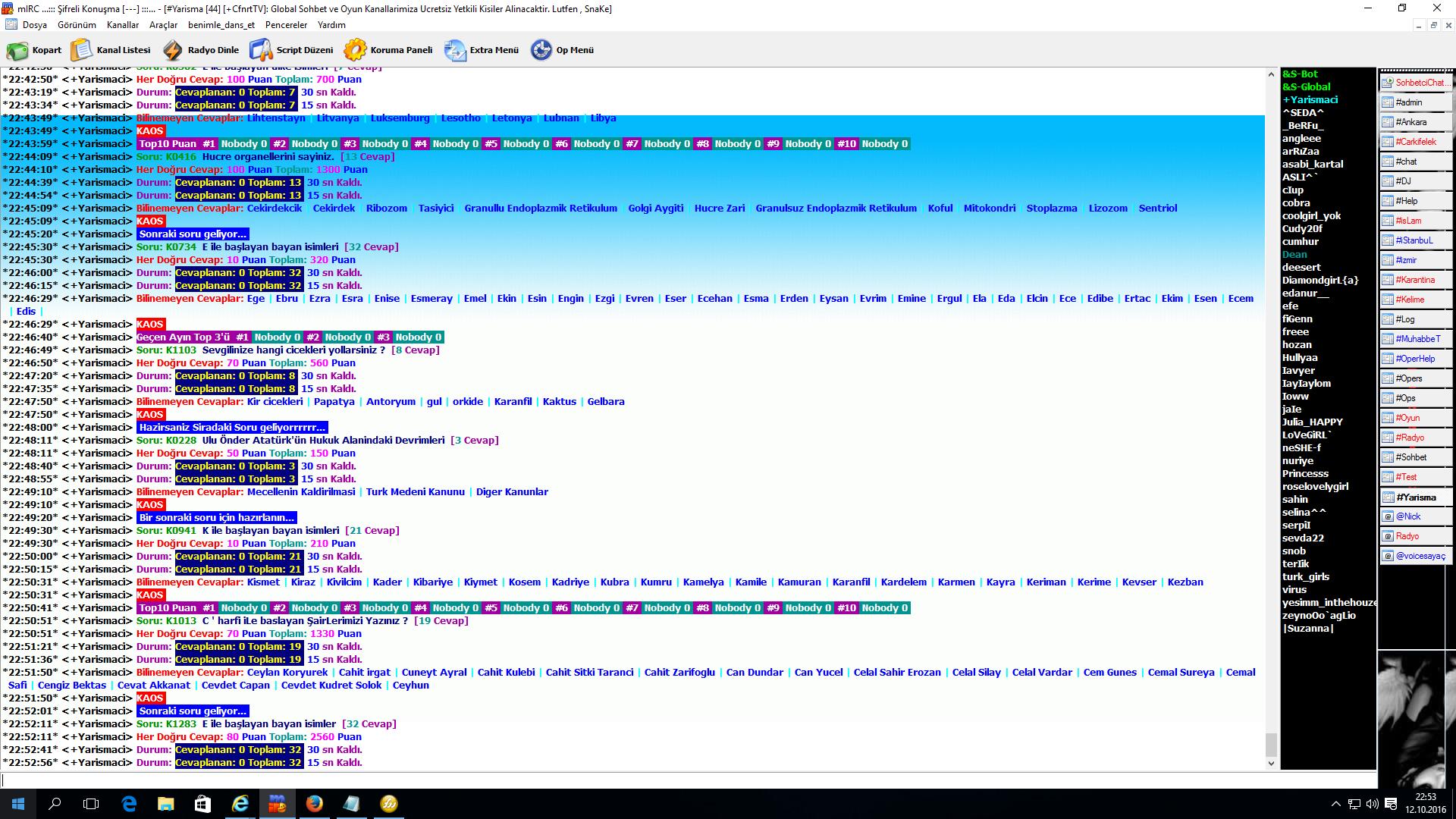Open the benimle_dans_et menu
Image resolution: width=1456 pixels, height=819 pixels.
pyautogui.click(x=221, y=25)
